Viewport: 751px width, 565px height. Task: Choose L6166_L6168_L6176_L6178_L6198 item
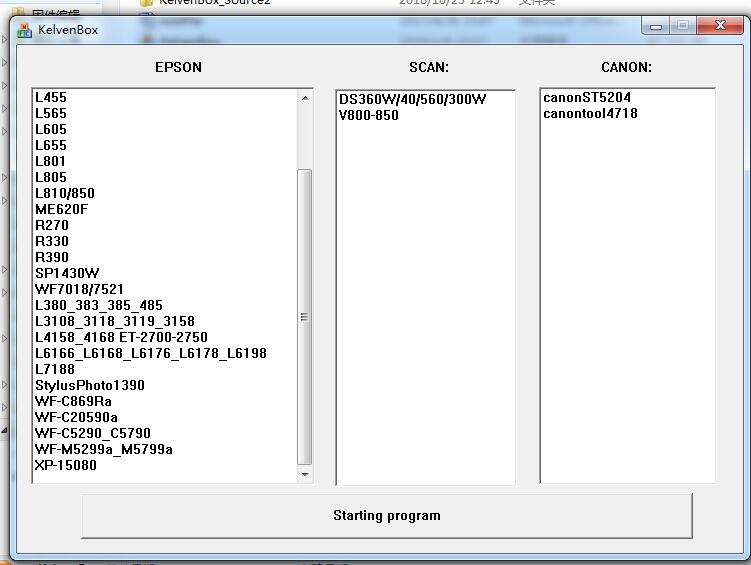[150, 353]
